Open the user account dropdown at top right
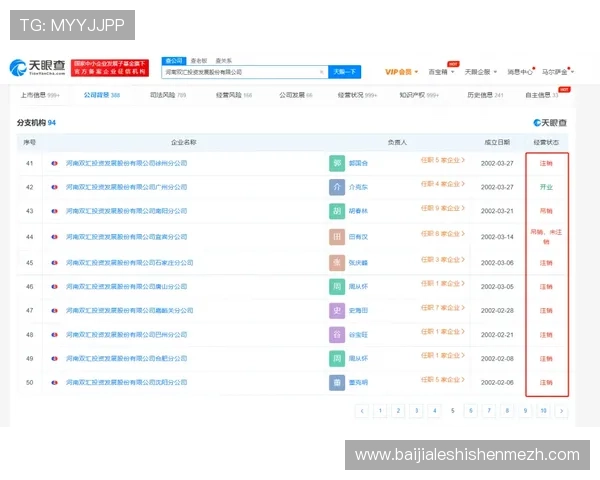 click(x=558, y=72)
